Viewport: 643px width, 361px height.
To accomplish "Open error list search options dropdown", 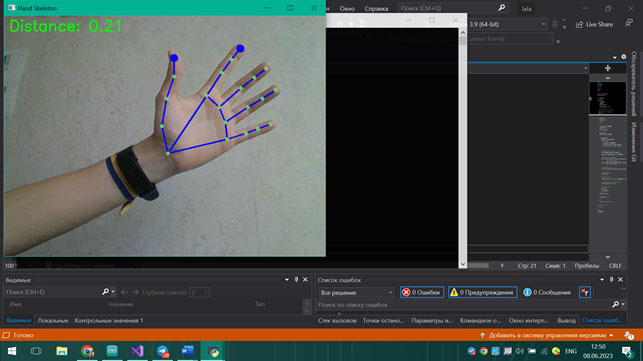I will [x=623, y=304].
